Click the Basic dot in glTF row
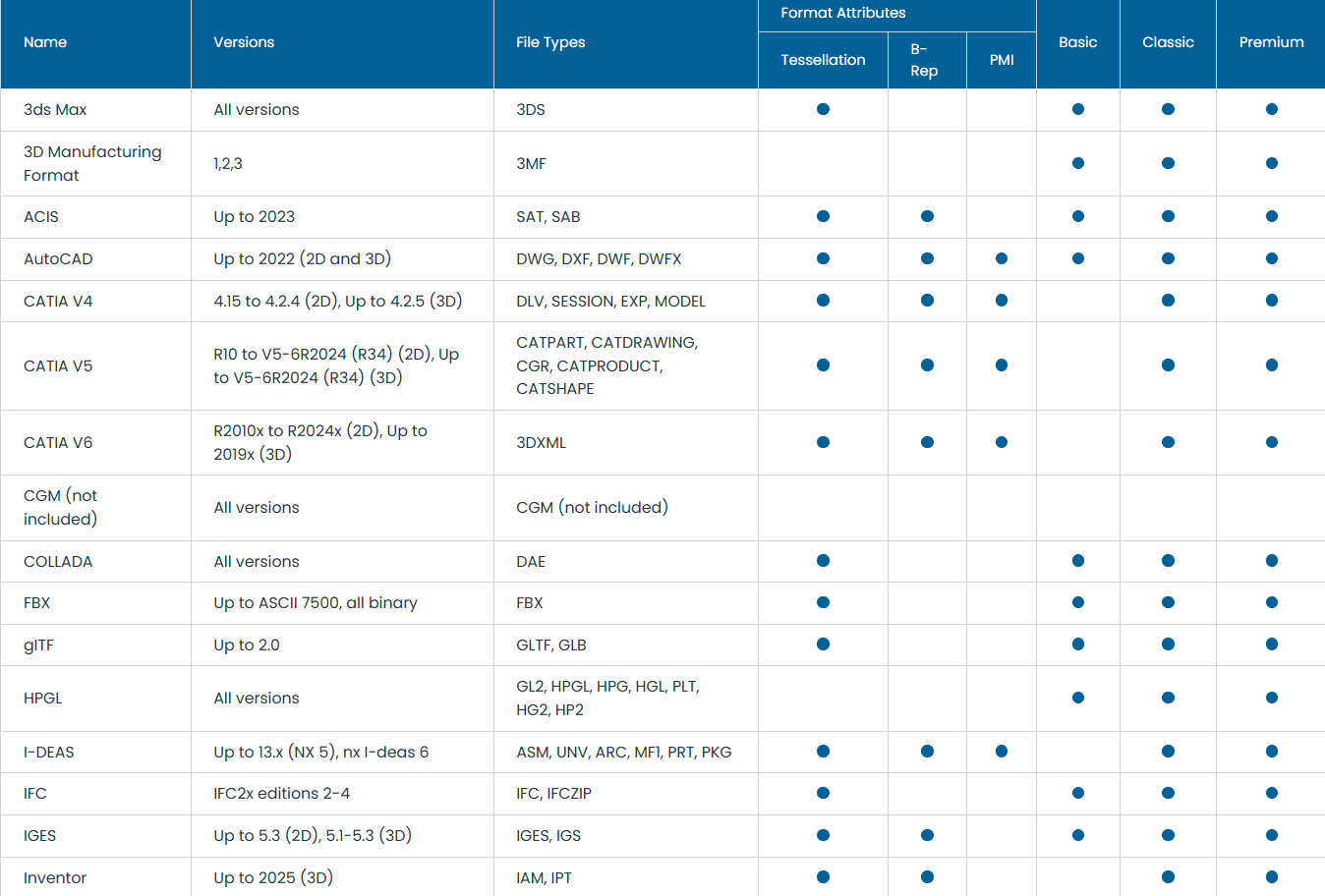1325x896 pixels. click(1077, 644)
